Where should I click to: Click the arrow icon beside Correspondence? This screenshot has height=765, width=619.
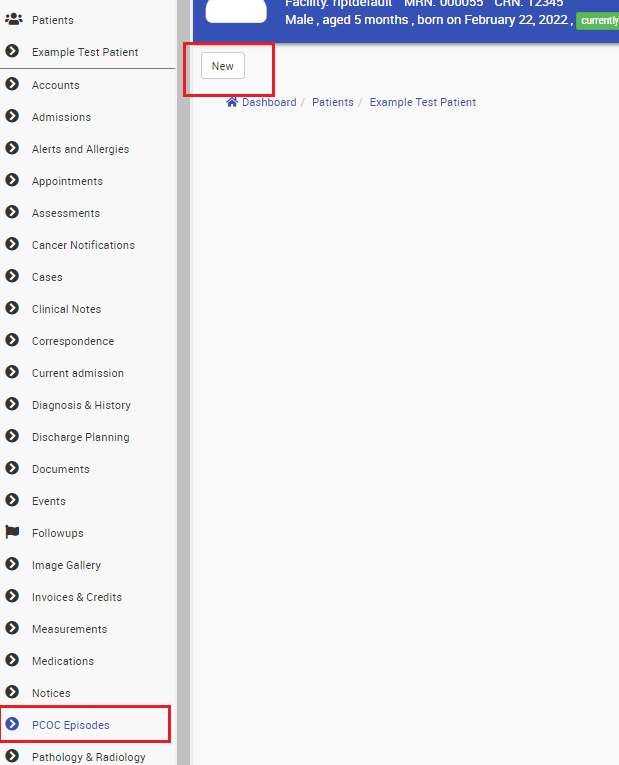click(x=12, y=340)
